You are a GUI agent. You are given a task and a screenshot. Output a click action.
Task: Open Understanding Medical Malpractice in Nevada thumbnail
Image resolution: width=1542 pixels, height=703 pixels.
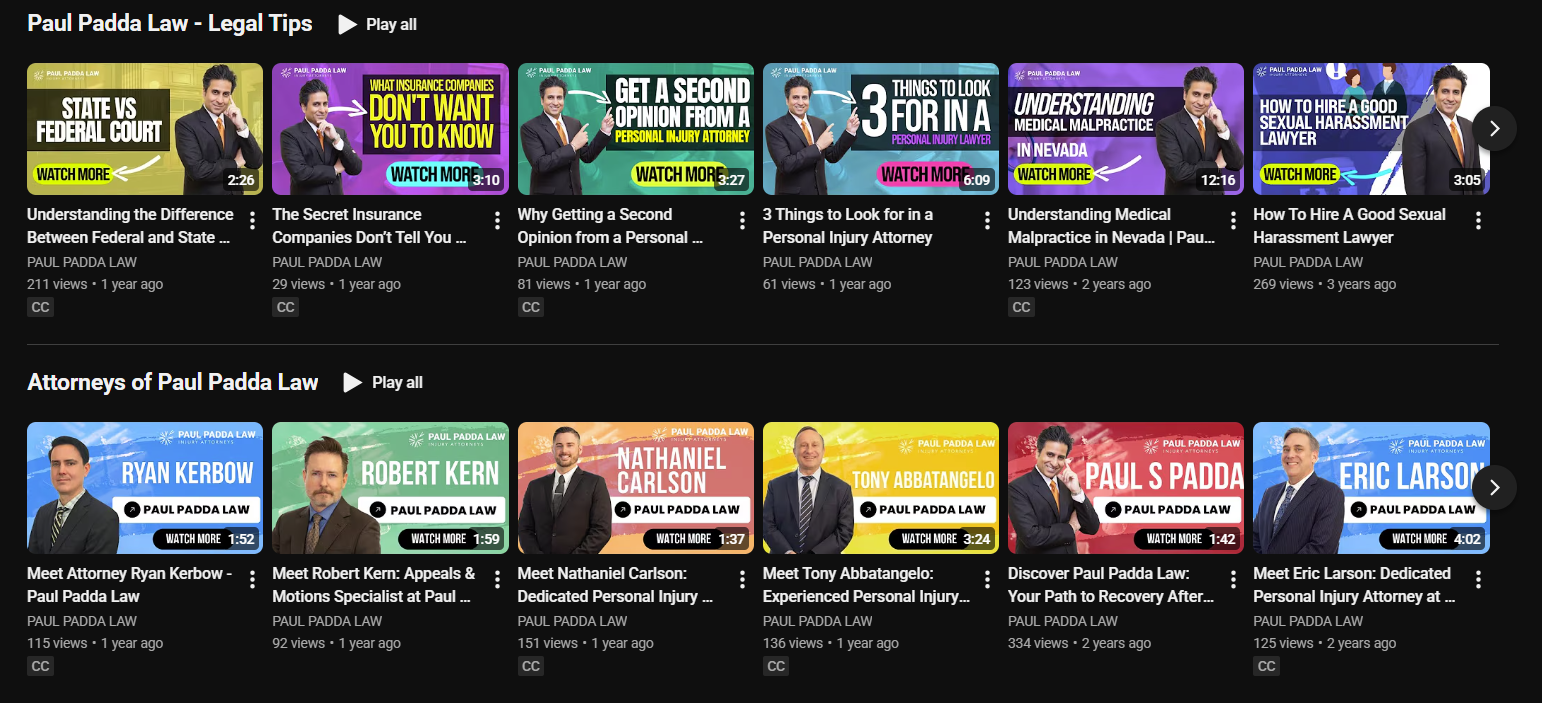tap(1126, 129)
